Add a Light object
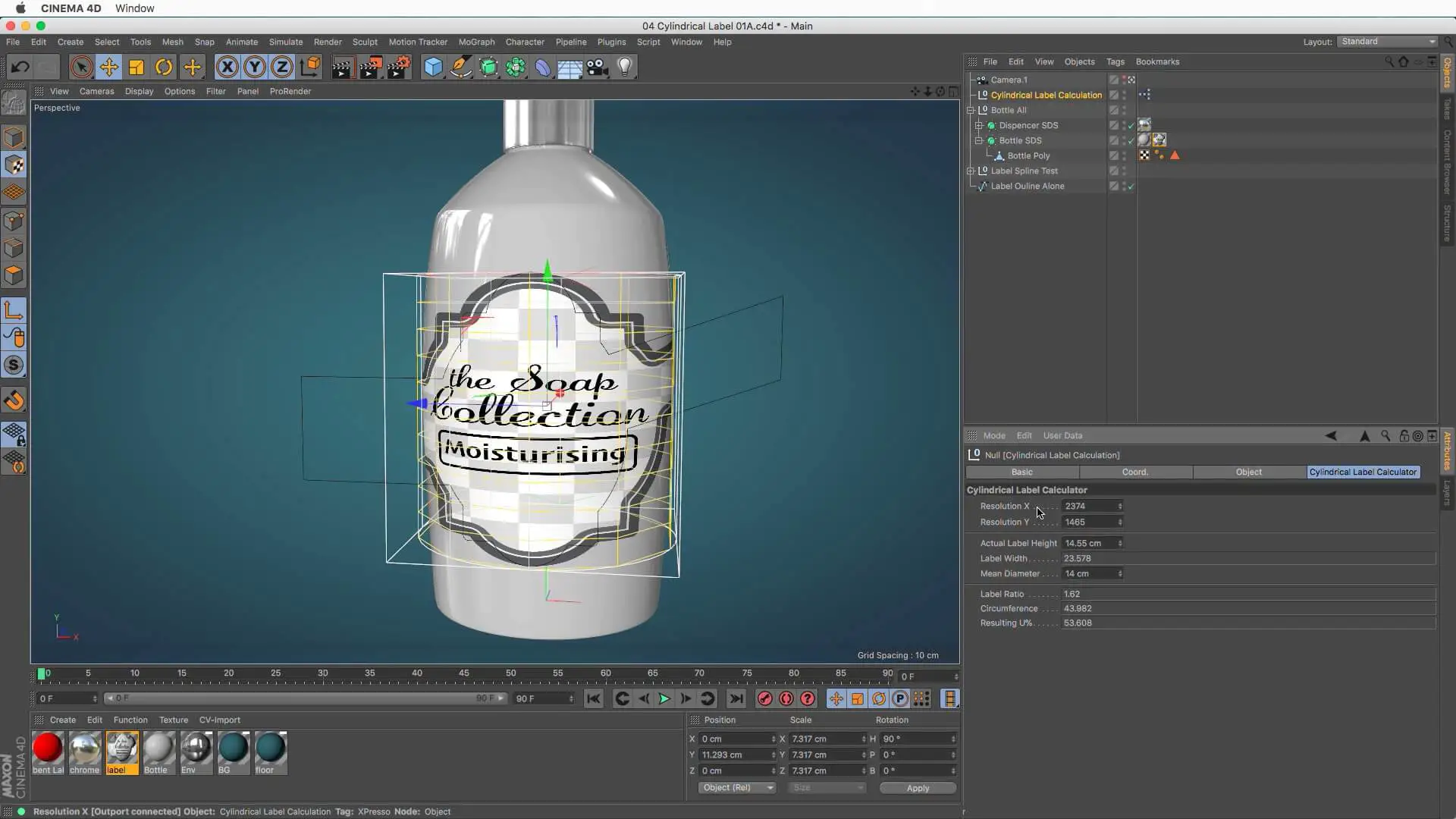Screen dimensions: 1456x819 (625, 67)
